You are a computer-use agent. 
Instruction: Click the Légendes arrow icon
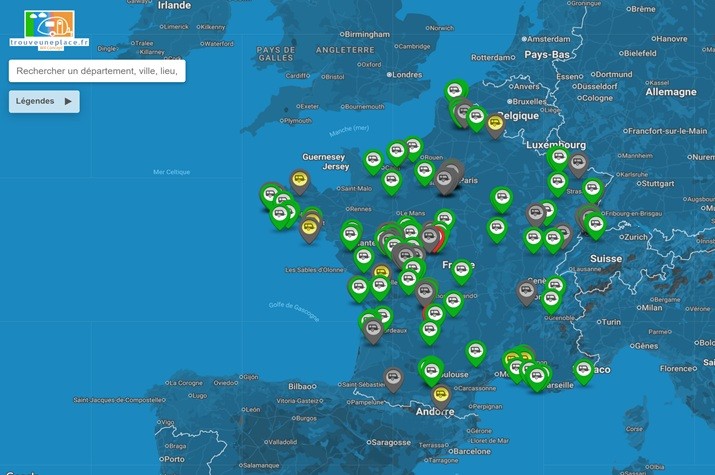click(68, 101)
